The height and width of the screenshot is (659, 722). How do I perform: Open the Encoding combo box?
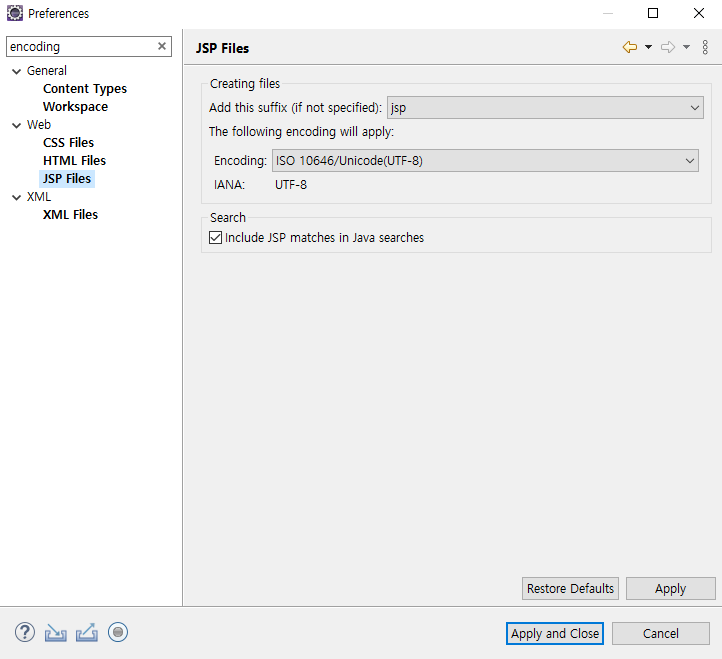coord(485,161)
